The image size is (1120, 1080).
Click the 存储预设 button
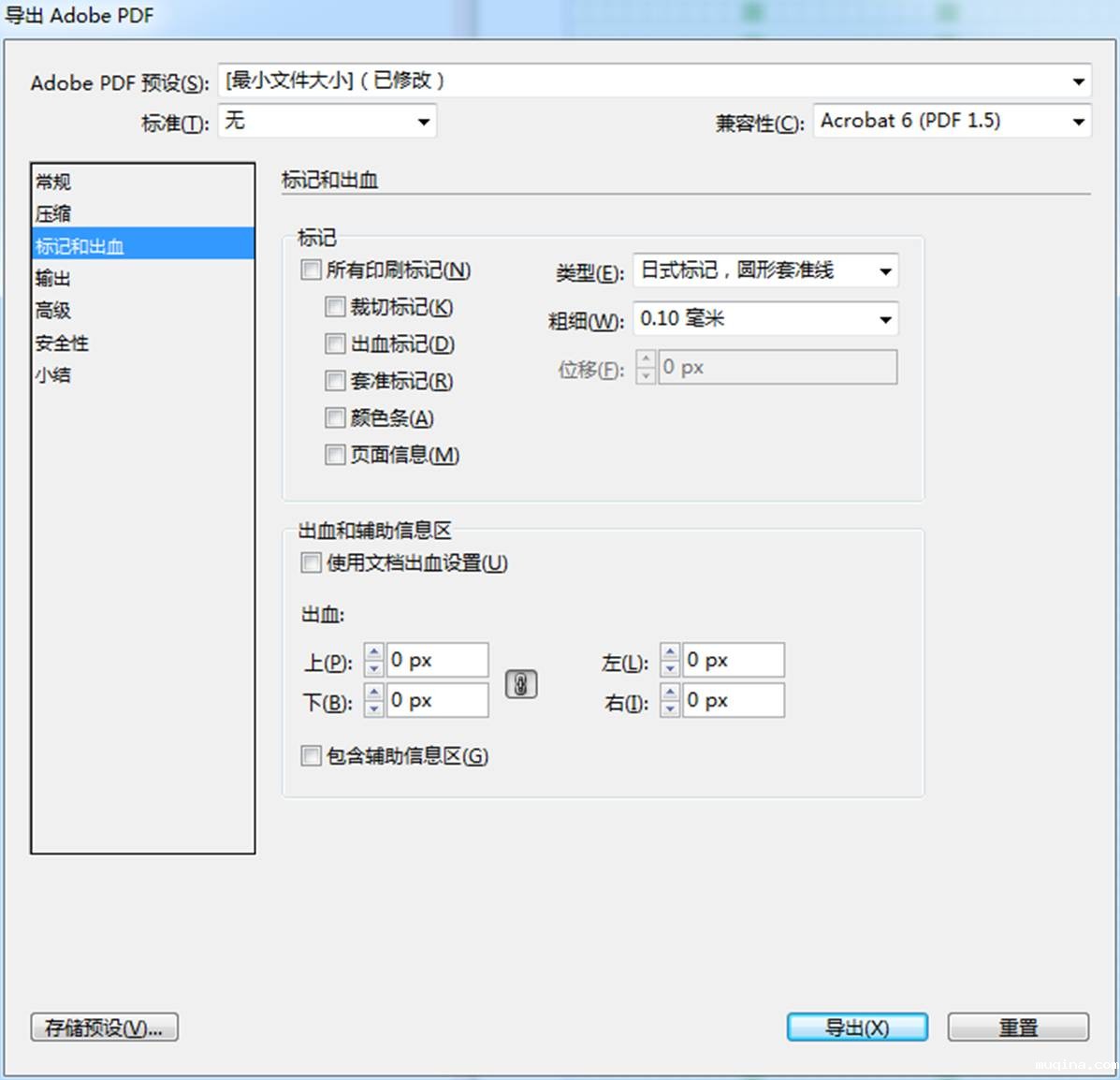click(x=104, y=1028)
